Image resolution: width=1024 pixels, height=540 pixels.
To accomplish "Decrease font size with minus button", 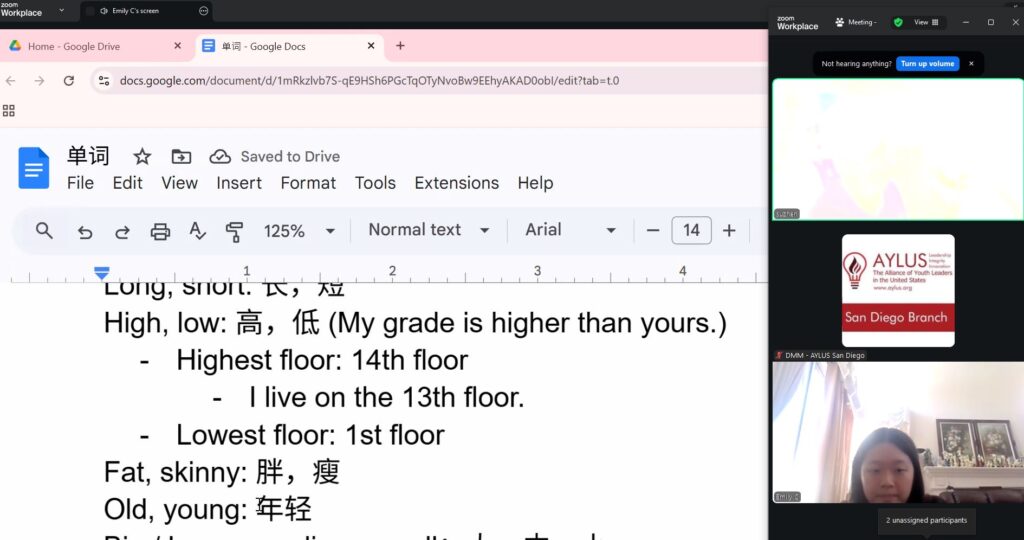I will (653, 230).
